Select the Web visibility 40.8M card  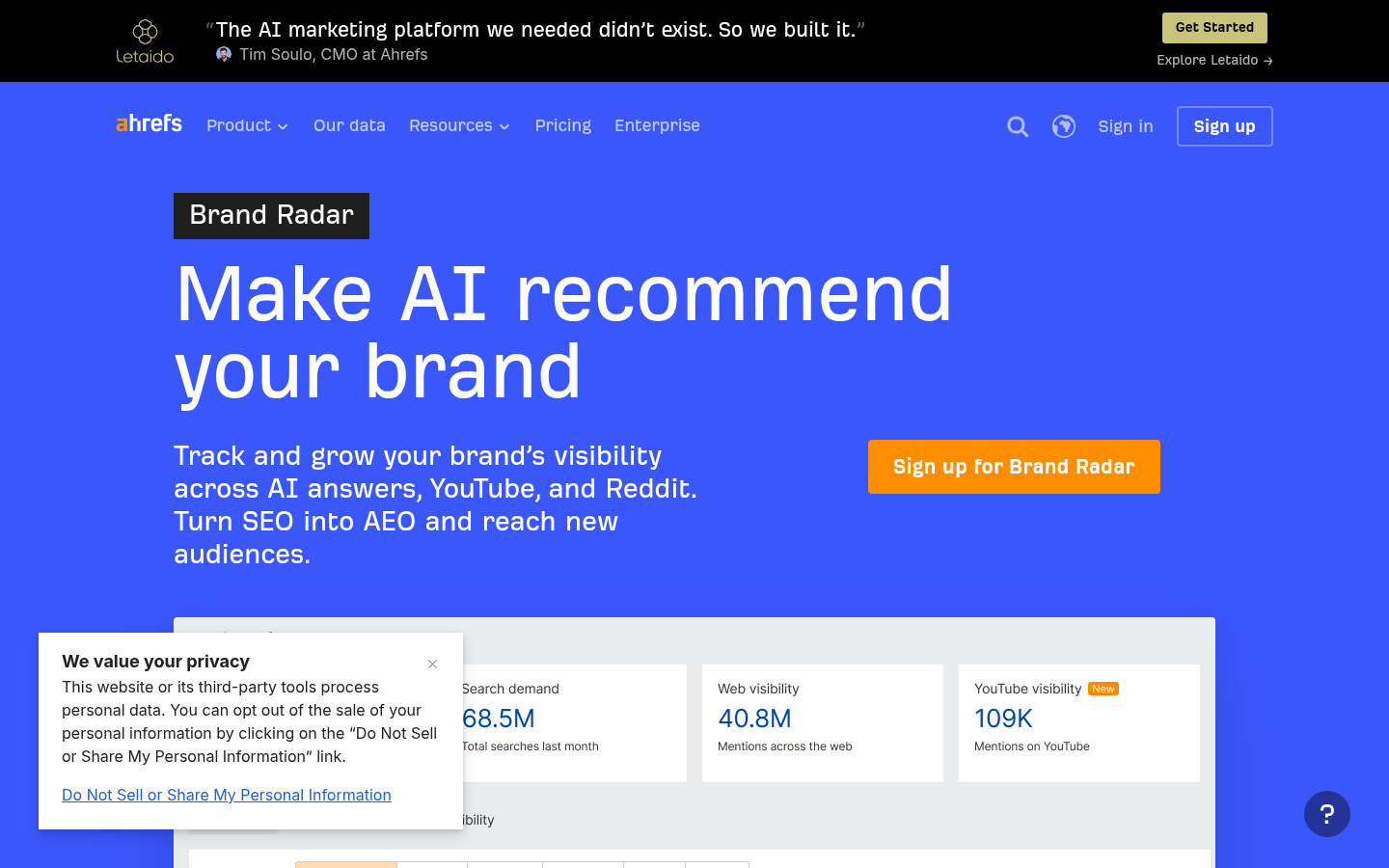(823, 723)
